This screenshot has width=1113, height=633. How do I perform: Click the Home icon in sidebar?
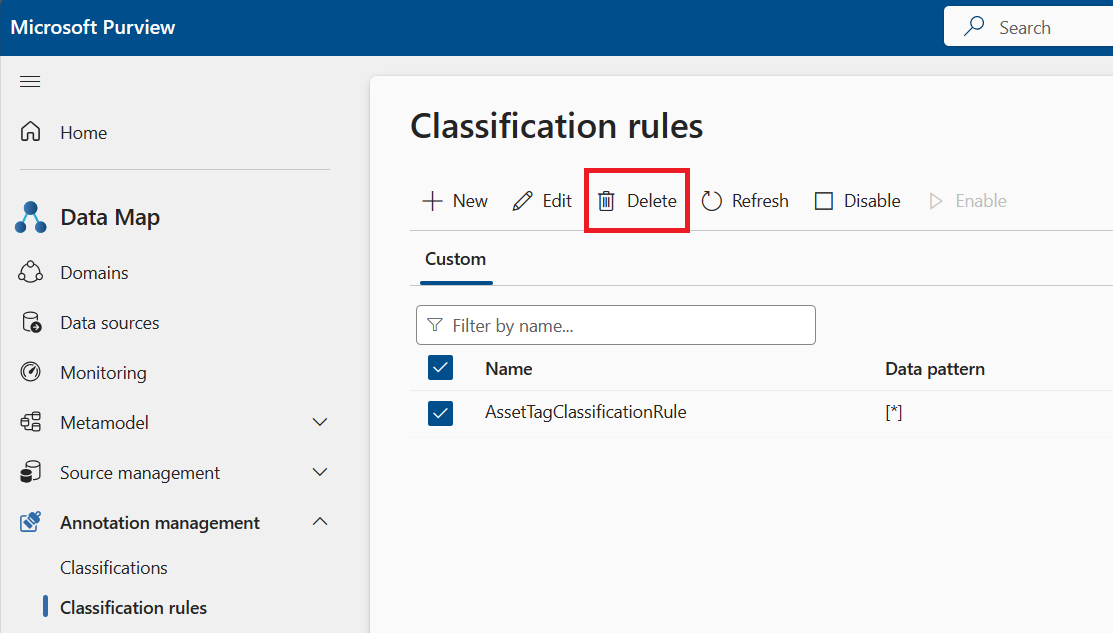pos(34,131)
